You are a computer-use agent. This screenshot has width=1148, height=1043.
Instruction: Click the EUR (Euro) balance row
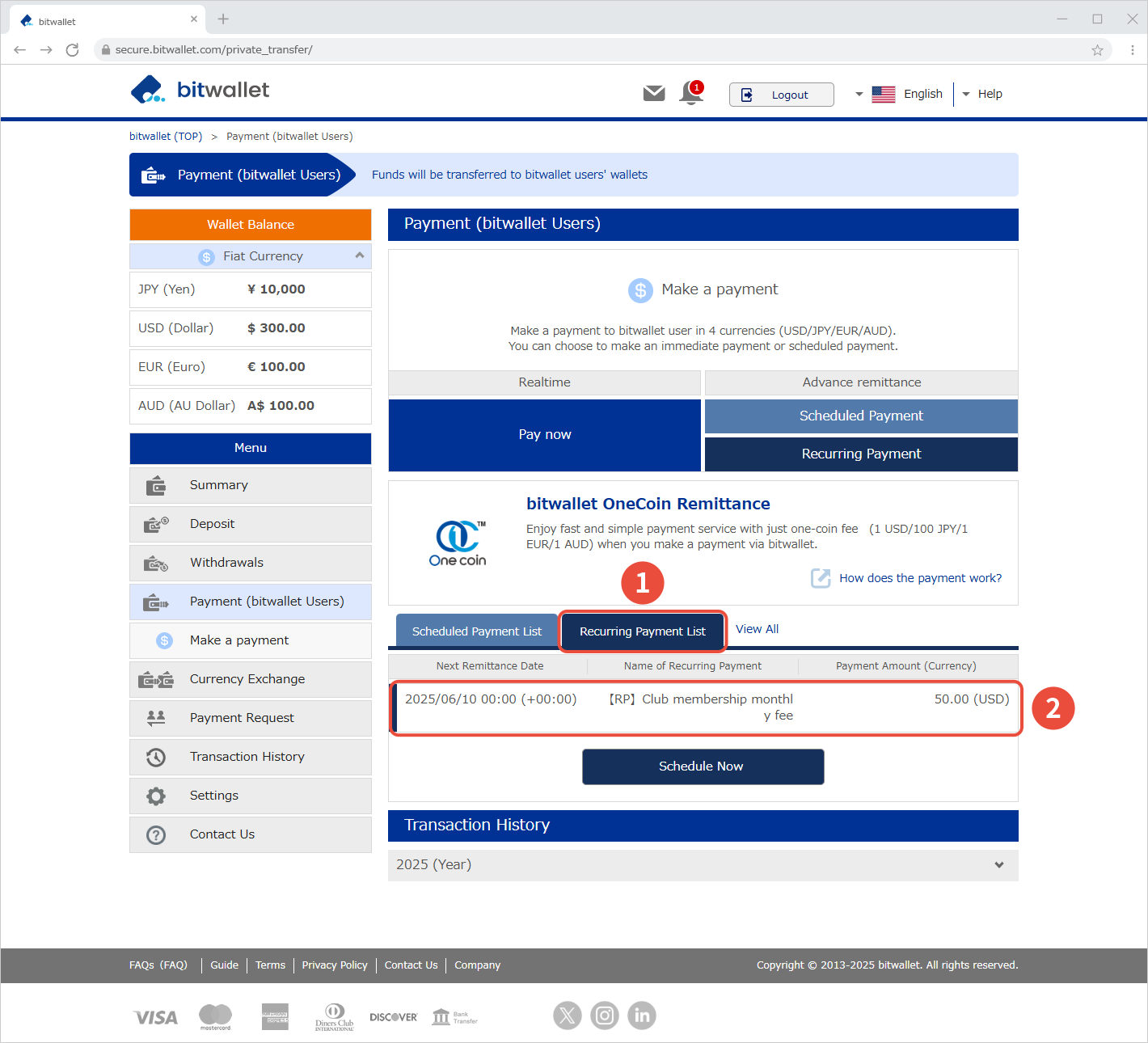pos(251,367)
